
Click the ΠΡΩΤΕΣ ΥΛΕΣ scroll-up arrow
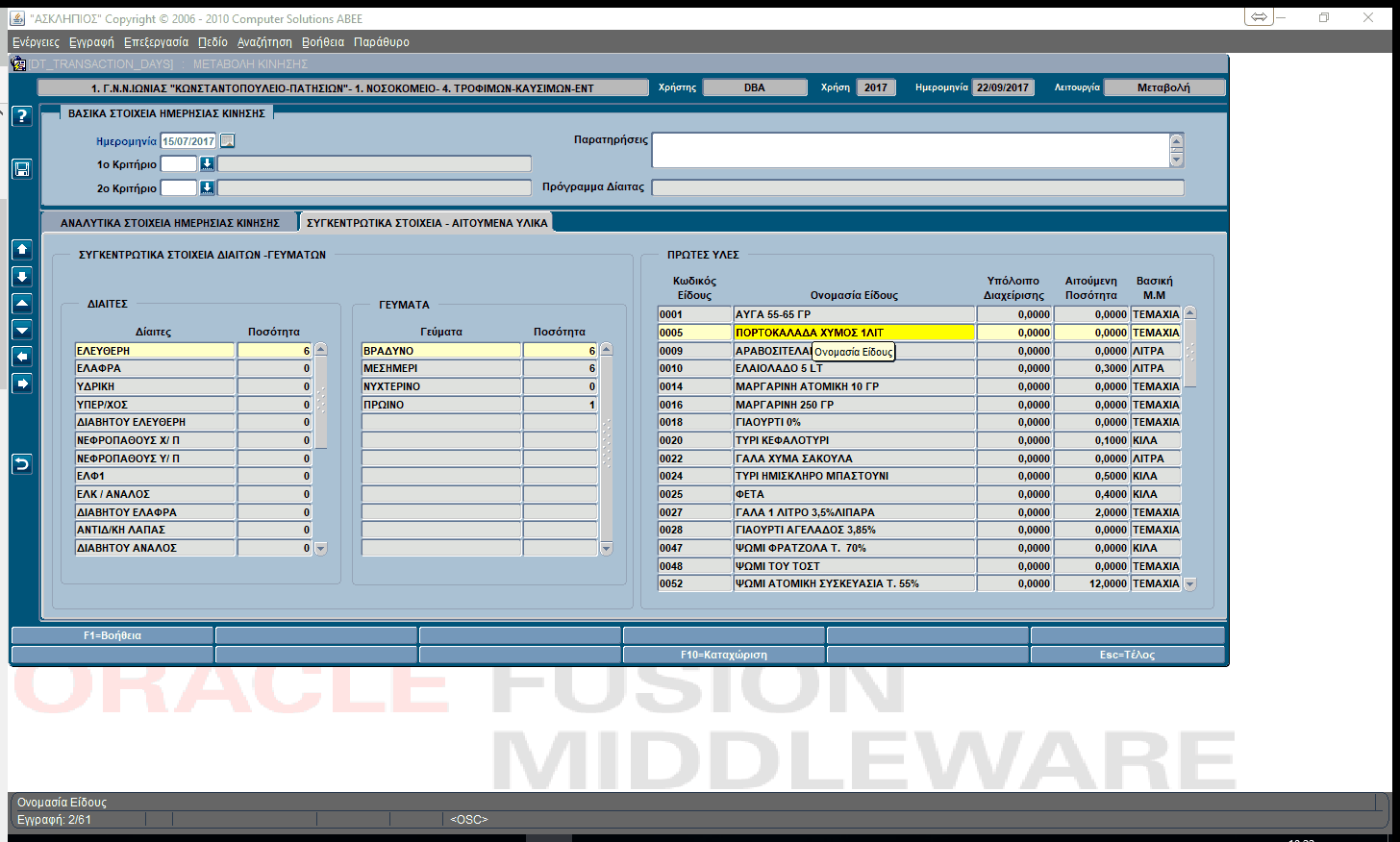[x=1190, y=313]
